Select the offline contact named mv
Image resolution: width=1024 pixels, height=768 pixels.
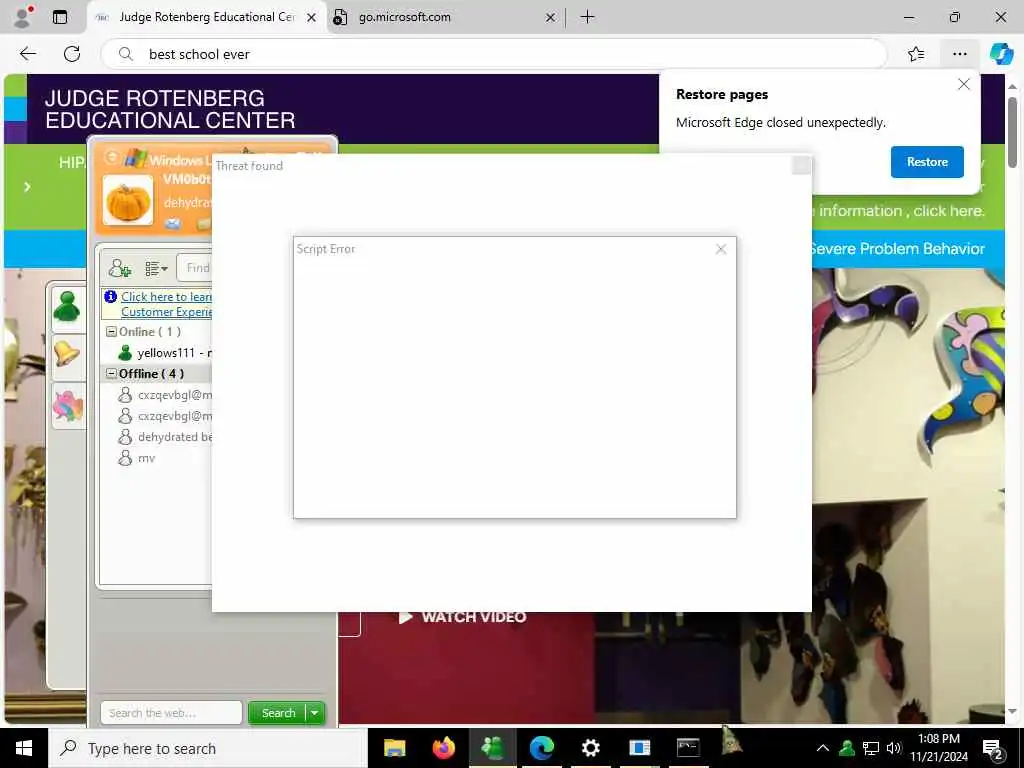click(136, 458)
